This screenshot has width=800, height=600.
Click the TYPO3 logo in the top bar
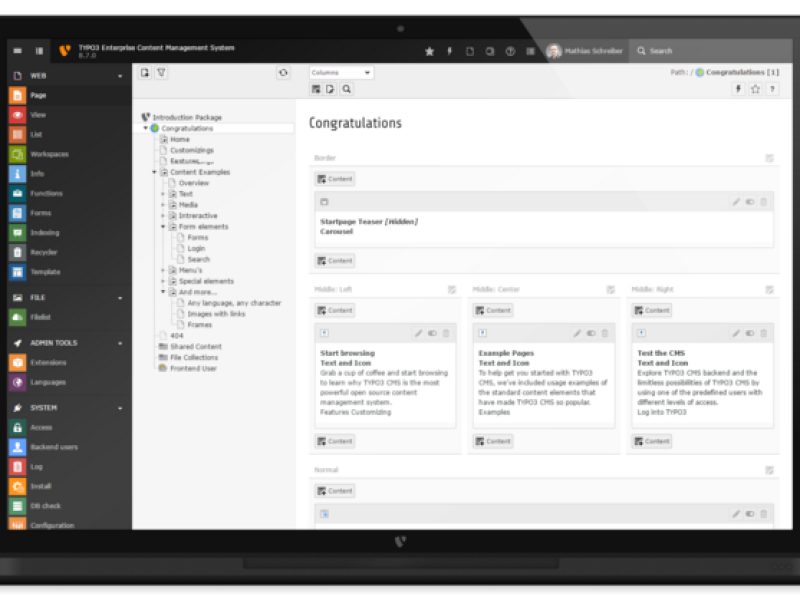pyautogui.click(x=65, y=51)
